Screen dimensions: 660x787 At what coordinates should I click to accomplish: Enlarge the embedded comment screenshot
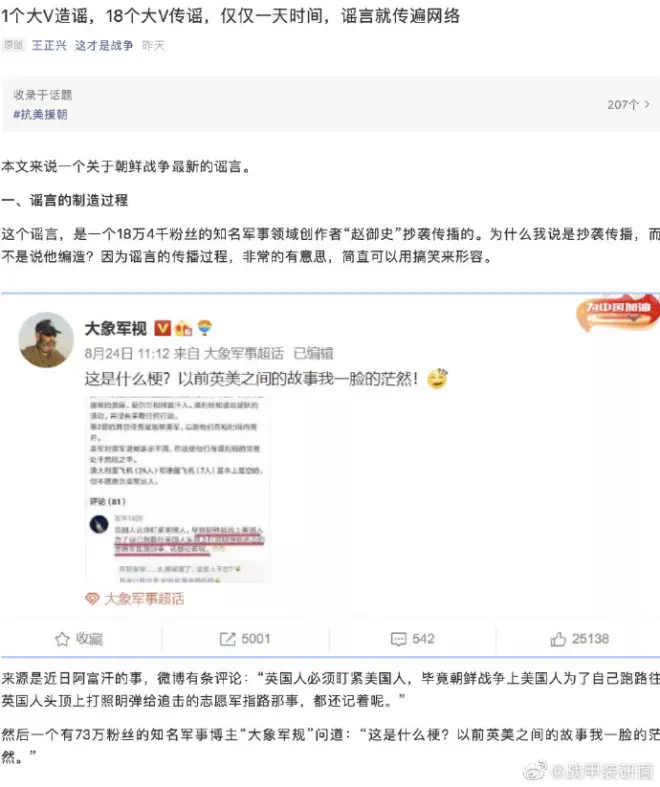pyautogui.click(x=178, y=489)
